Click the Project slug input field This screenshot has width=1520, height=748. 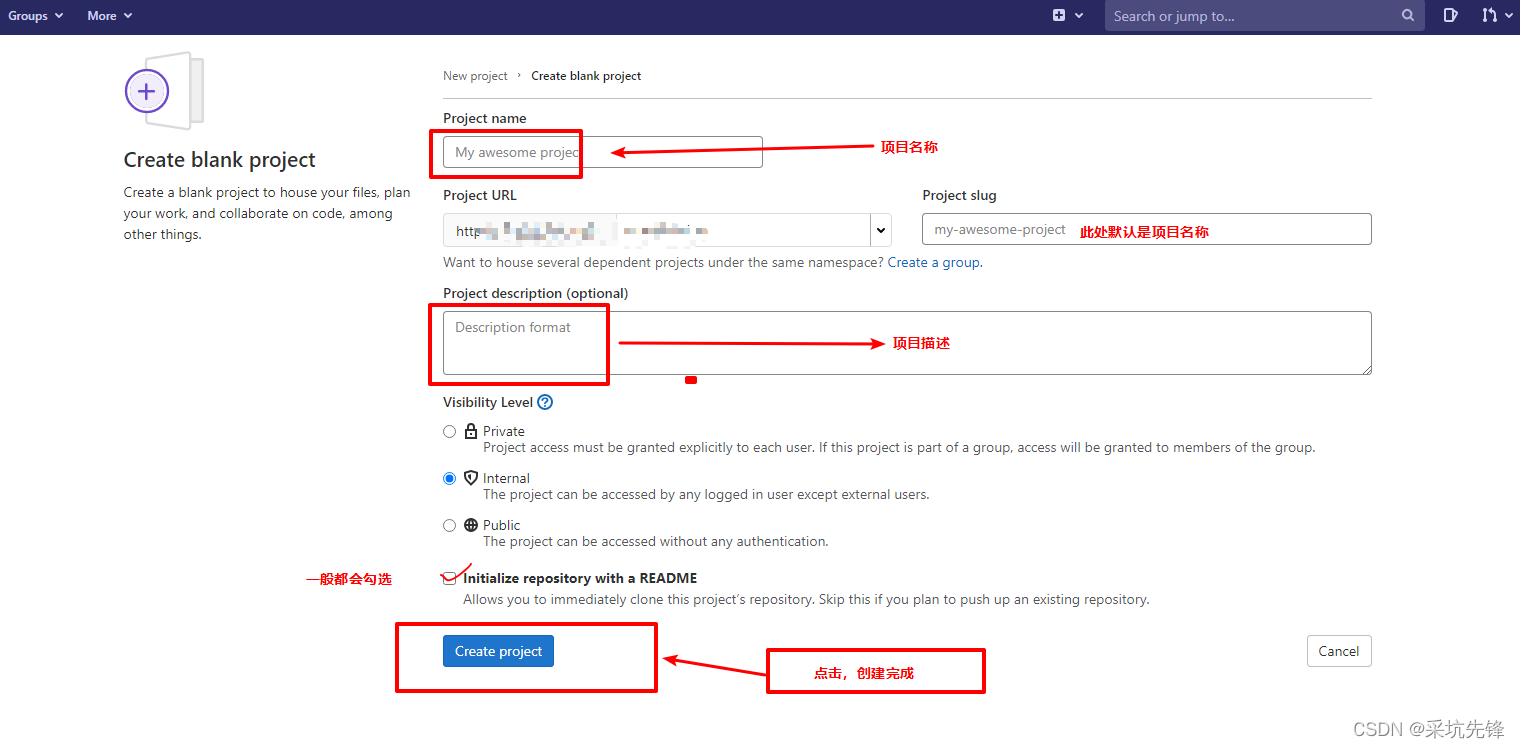[x=1147, y=229]
